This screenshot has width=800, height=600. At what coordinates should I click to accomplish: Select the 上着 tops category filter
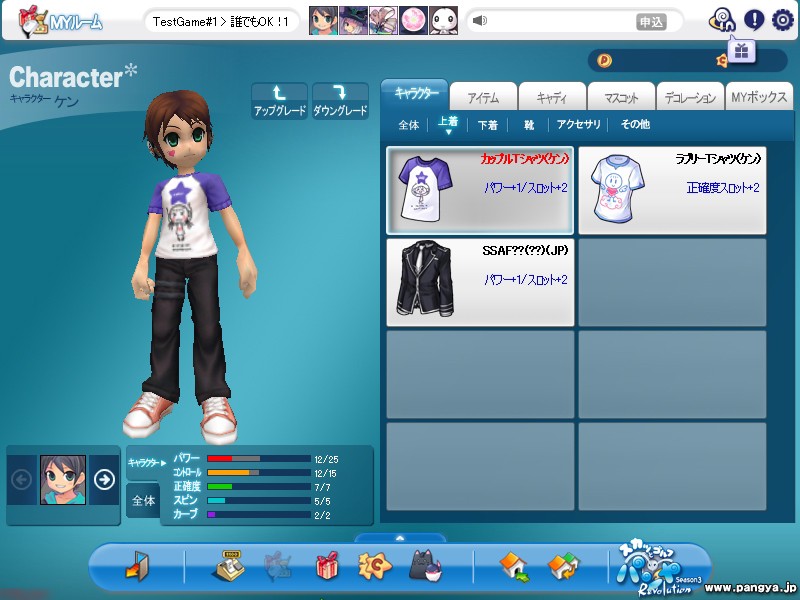(x=447, y=124)
